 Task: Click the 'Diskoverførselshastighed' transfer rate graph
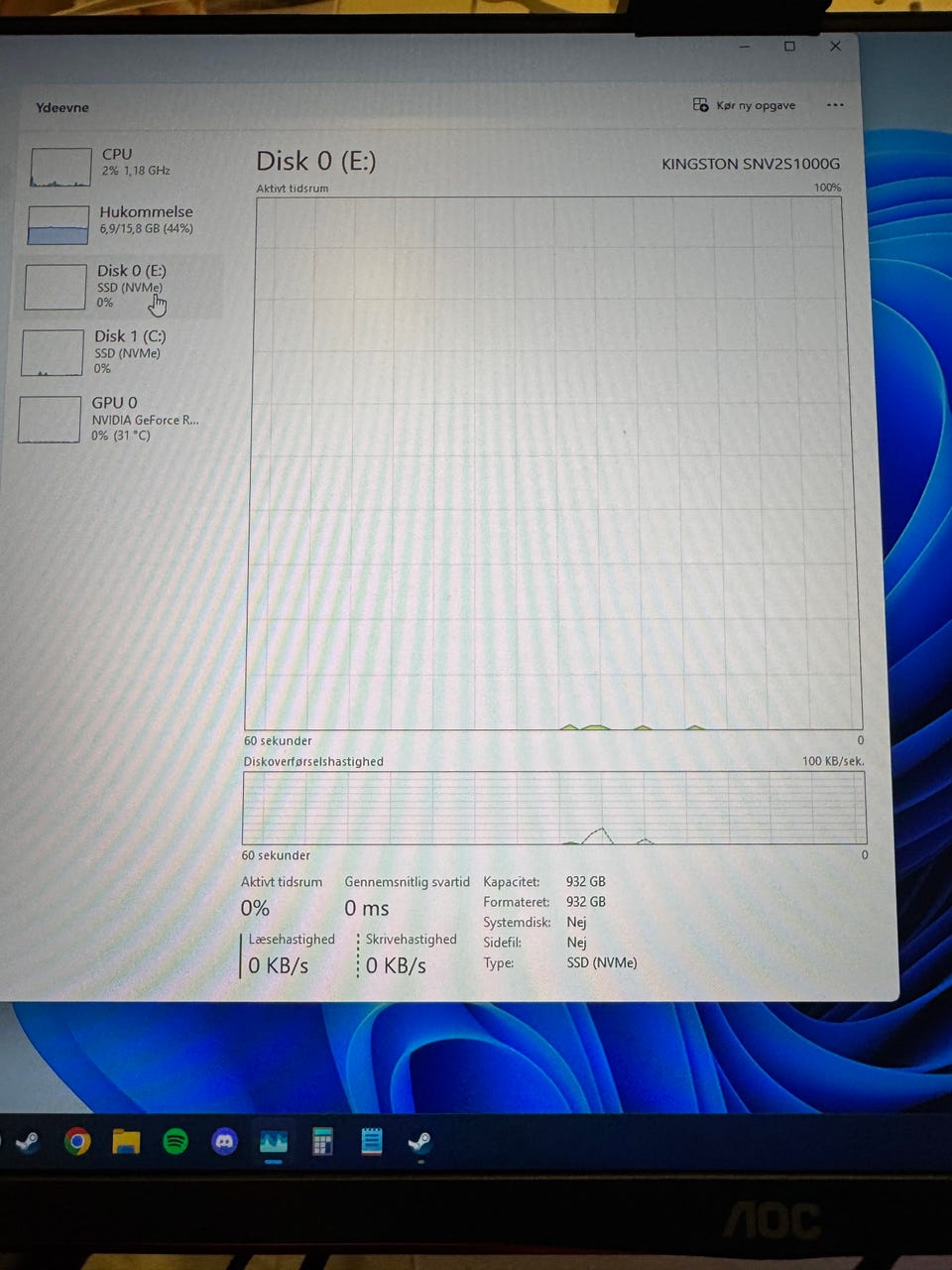tap(553, 809)
